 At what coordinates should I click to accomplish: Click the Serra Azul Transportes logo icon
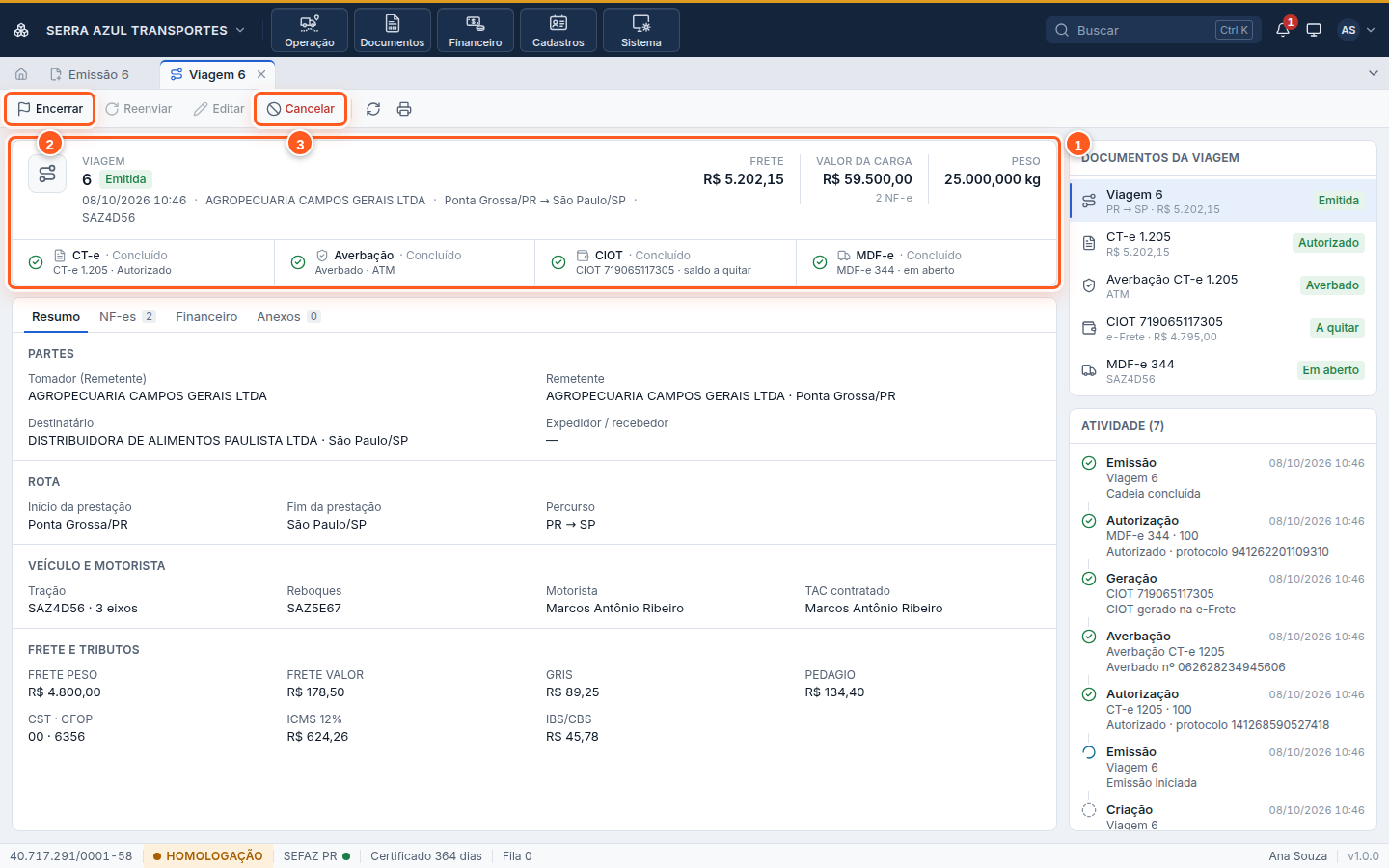[x=21, y=30]
